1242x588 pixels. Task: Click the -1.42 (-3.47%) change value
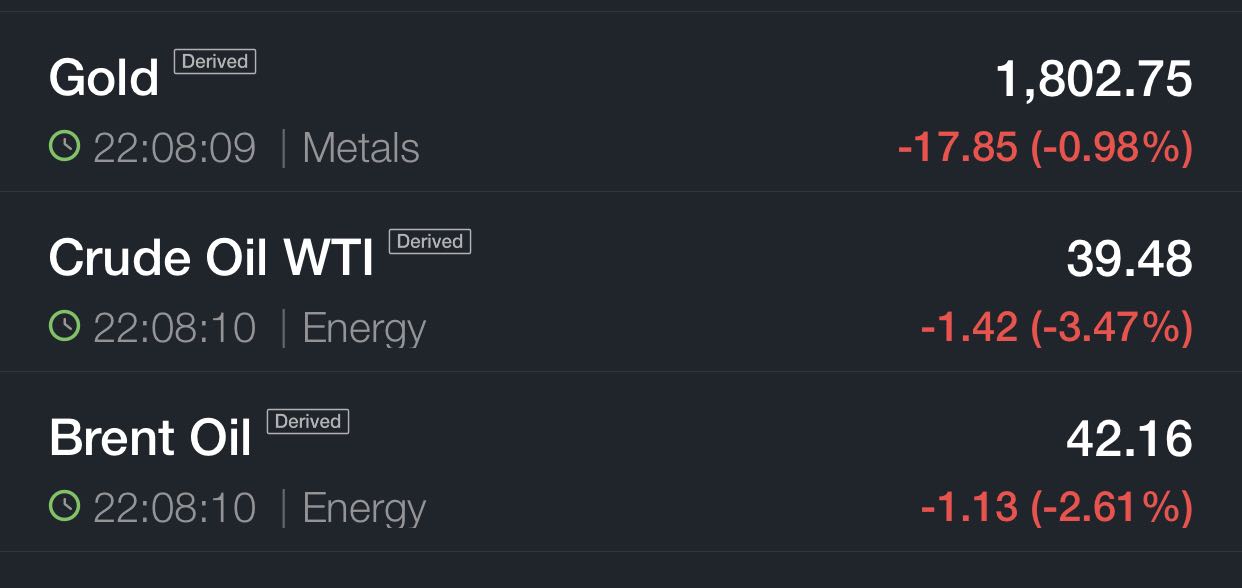coord(1056,329)
